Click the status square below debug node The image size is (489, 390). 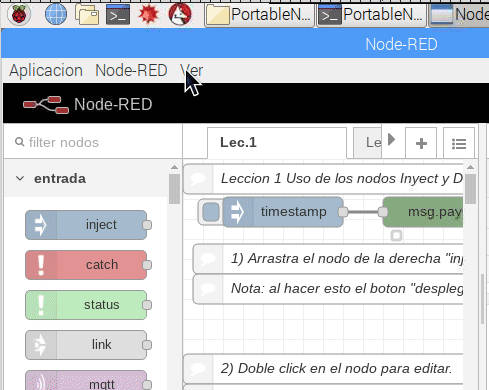click(x=396, y=236)
